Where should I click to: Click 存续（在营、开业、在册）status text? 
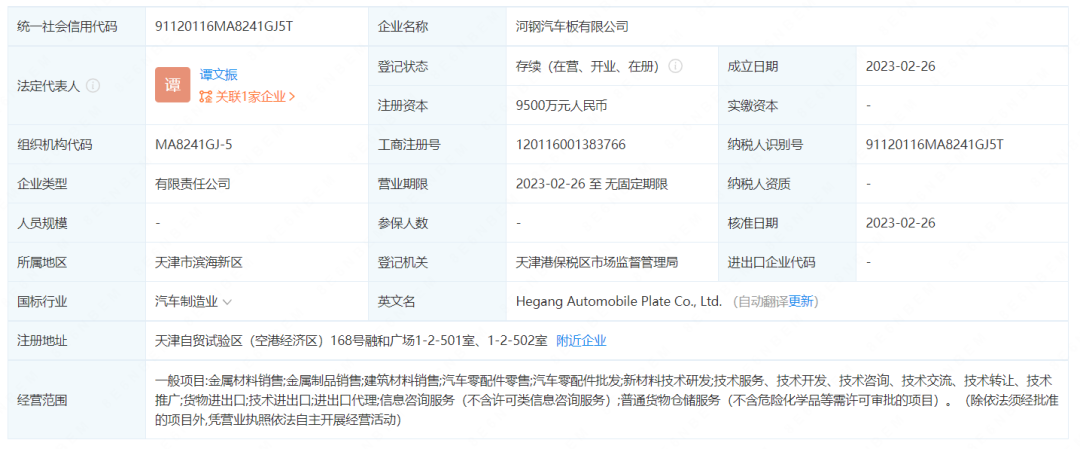pyautogui.click(x=590, y=67)
